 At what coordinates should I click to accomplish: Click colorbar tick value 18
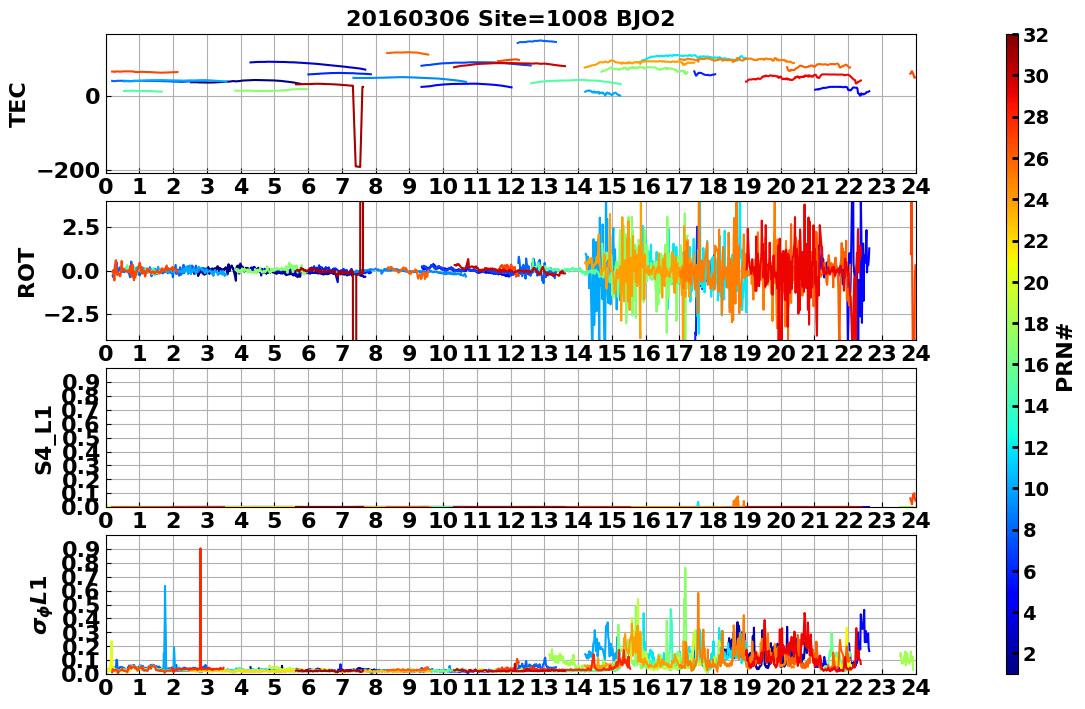tap(1037, 324)
